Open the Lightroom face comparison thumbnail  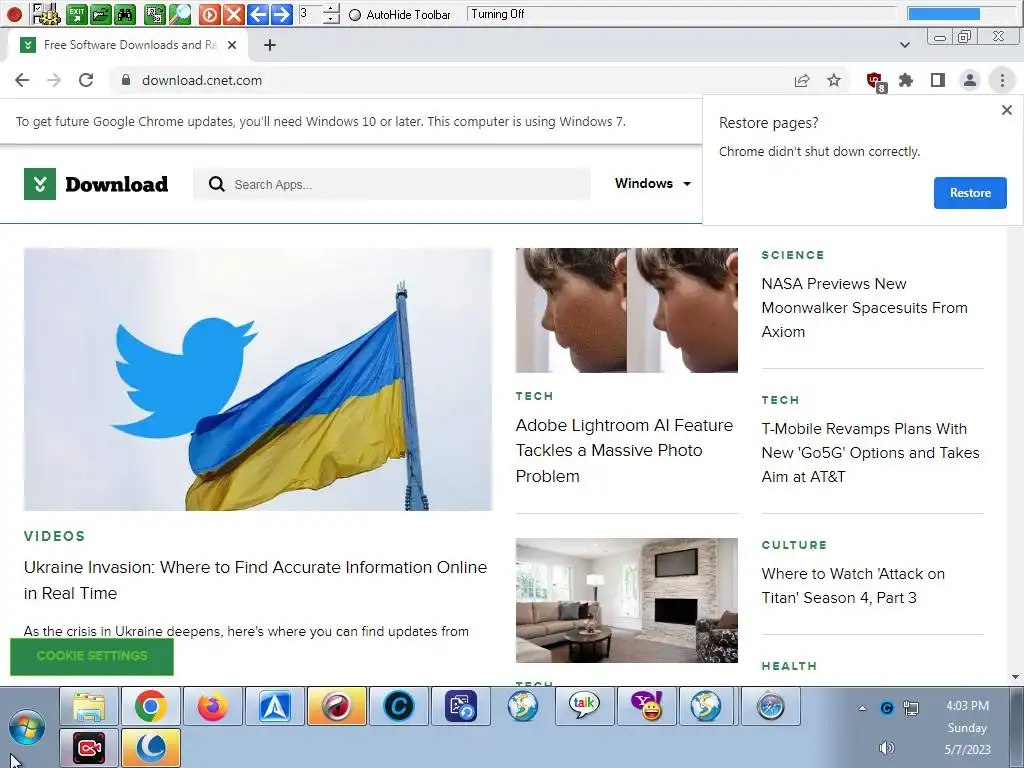[x=626, y=310]
